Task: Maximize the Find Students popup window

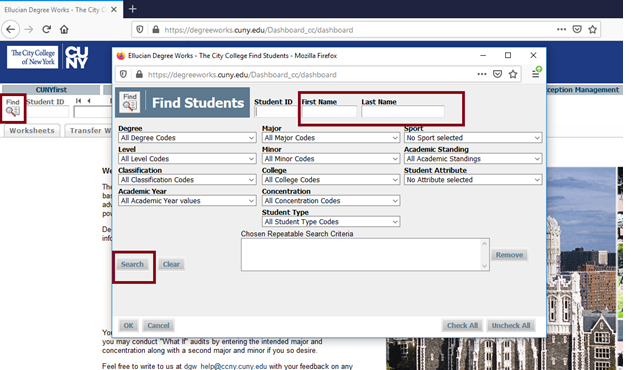Action: coord(508,55)
